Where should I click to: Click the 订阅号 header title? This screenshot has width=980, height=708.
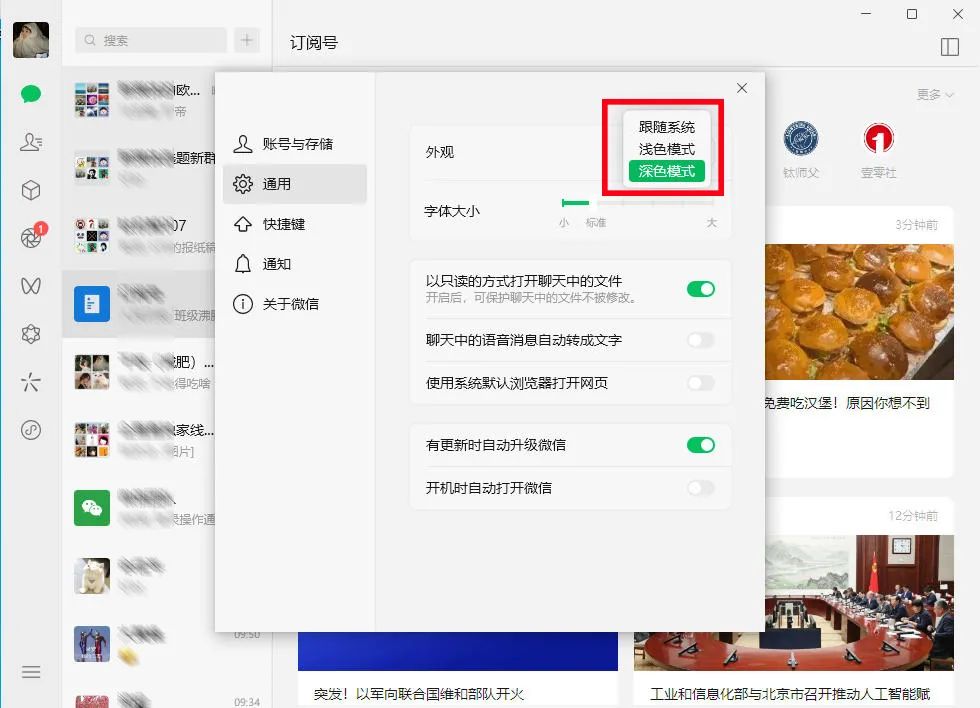point(314,42)
